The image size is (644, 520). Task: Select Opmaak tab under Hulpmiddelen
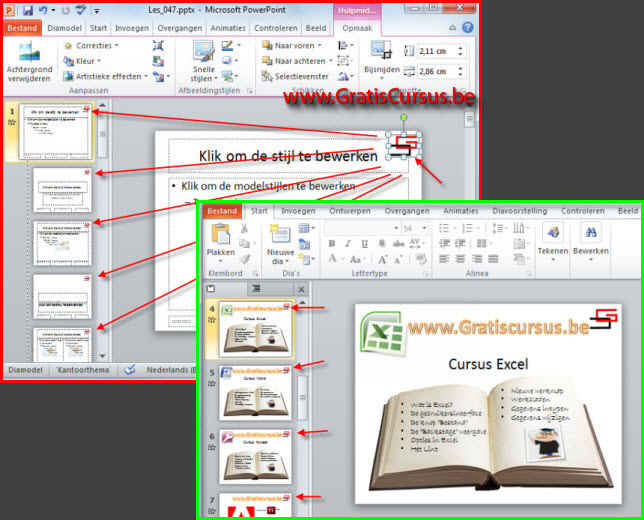(357, 28)
